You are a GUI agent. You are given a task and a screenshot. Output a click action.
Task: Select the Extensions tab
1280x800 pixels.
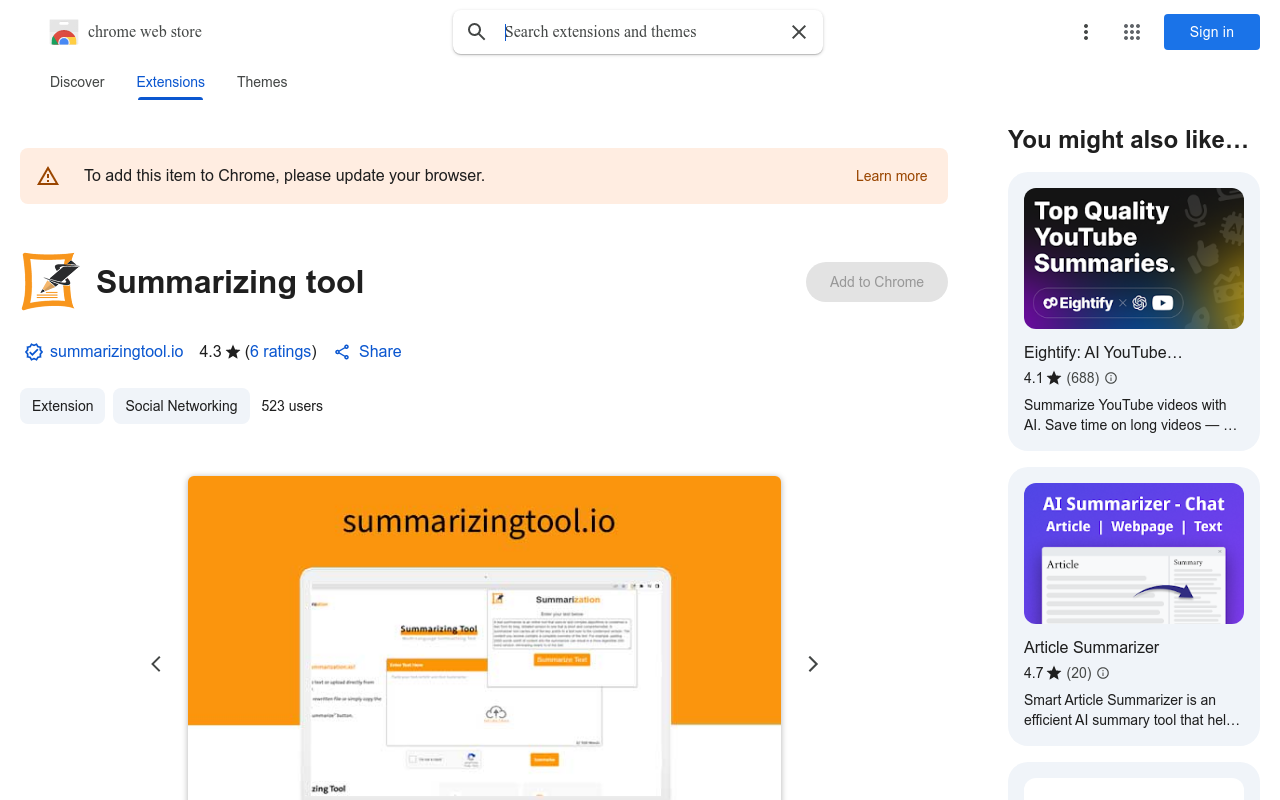(x=171, y=82)
